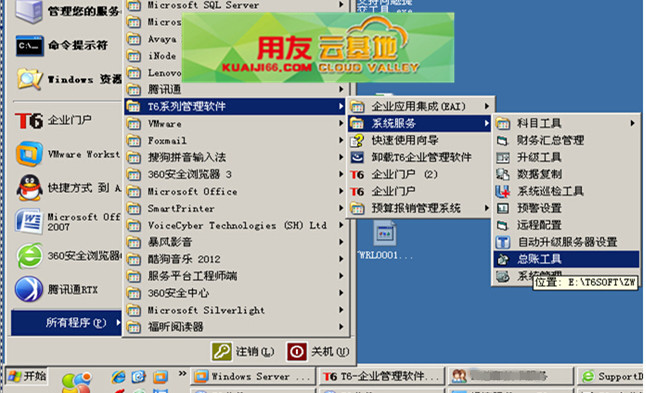Click the SmartPrinter folder icon
Viewport: 646px width, 393px height.
133,208
